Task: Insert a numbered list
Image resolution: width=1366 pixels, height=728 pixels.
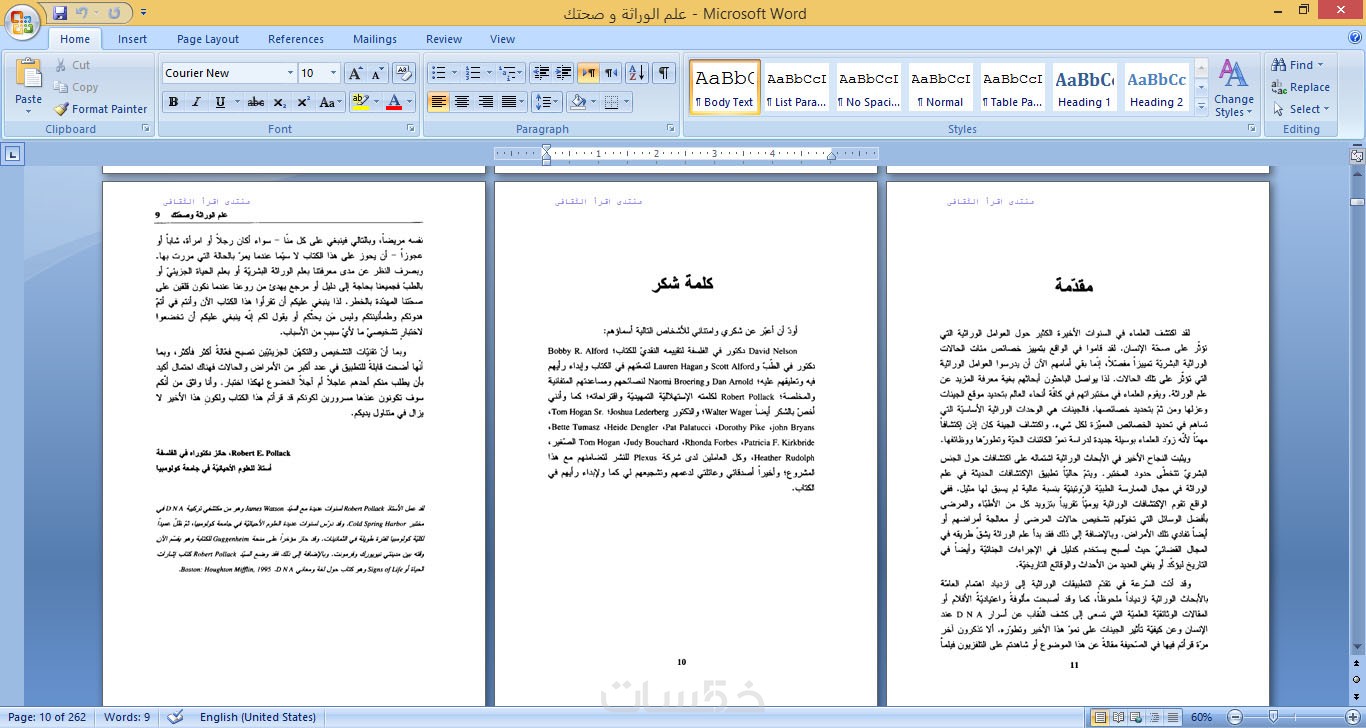Action: pyautogui.click(x=471, y=73)
